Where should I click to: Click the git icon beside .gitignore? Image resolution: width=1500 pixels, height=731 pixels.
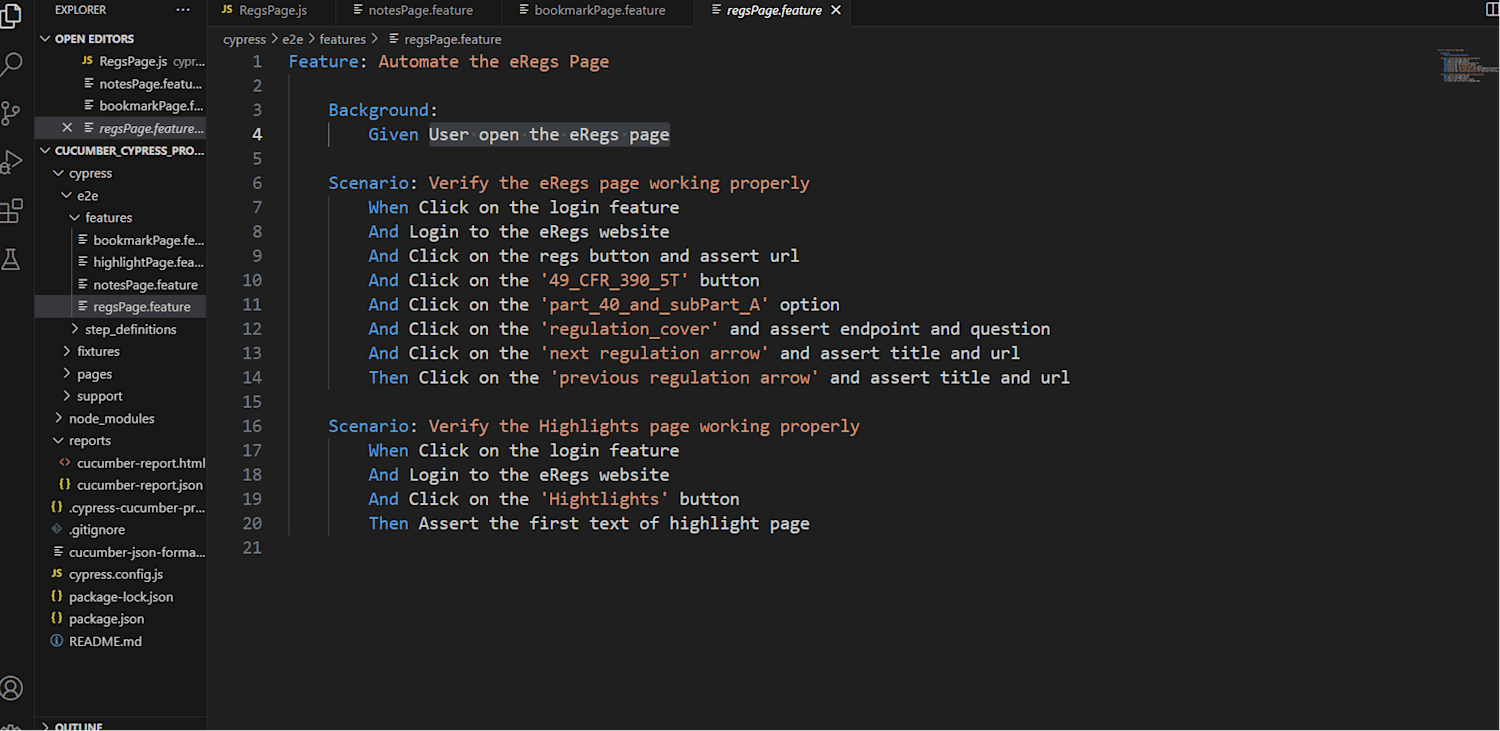point(57,530)
